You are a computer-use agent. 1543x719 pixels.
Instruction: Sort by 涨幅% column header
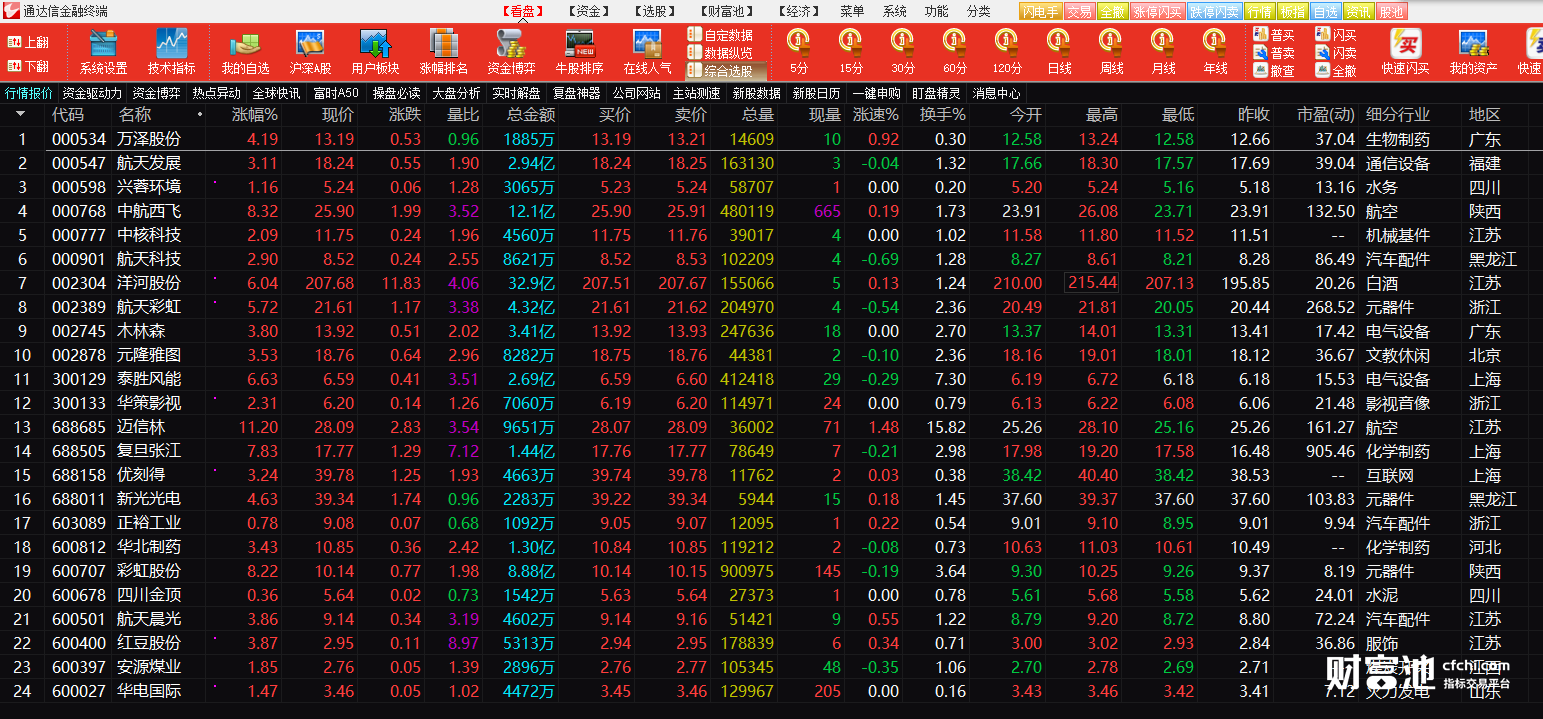[x=255, y=114]
